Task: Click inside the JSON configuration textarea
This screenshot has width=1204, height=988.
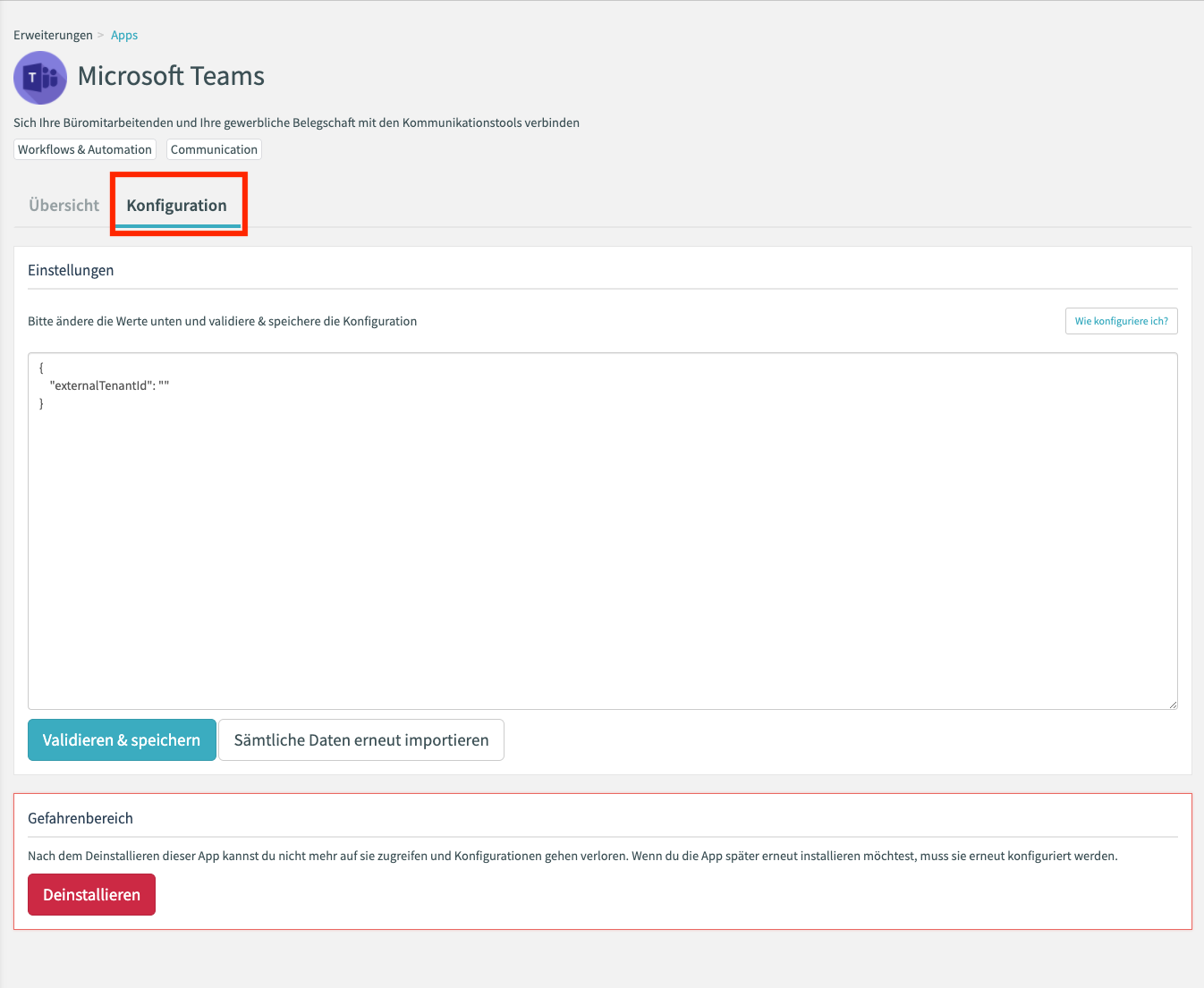Action: (603, 531)
